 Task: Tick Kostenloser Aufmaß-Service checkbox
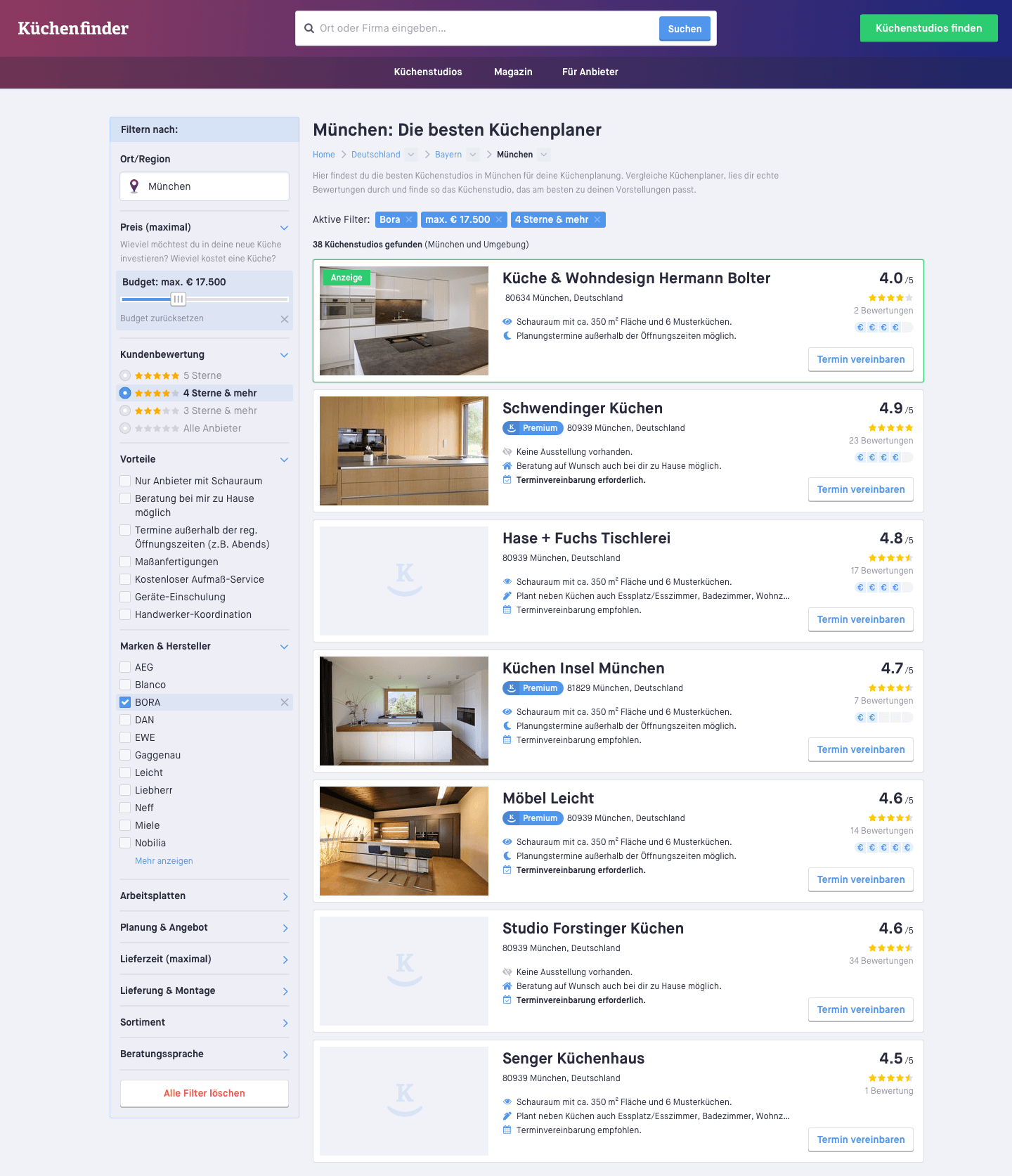[x=125, y=579]
